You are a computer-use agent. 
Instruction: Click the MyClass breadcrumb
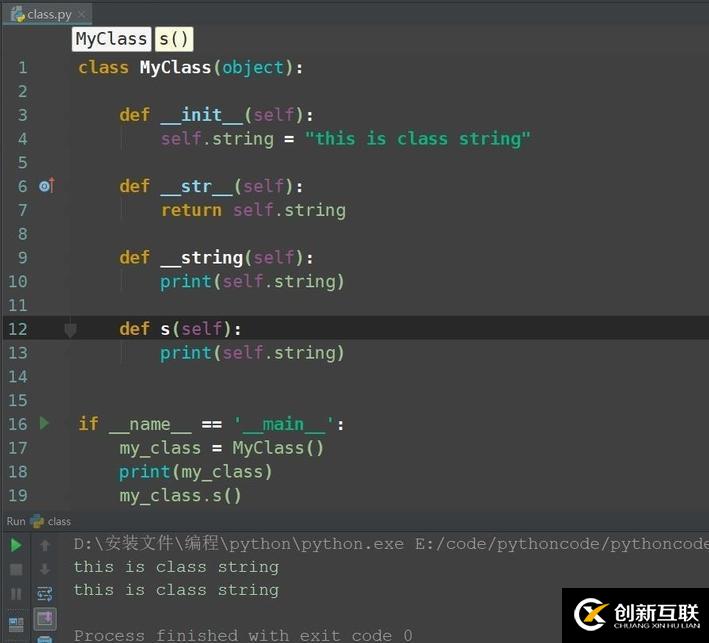click(111, 39)
